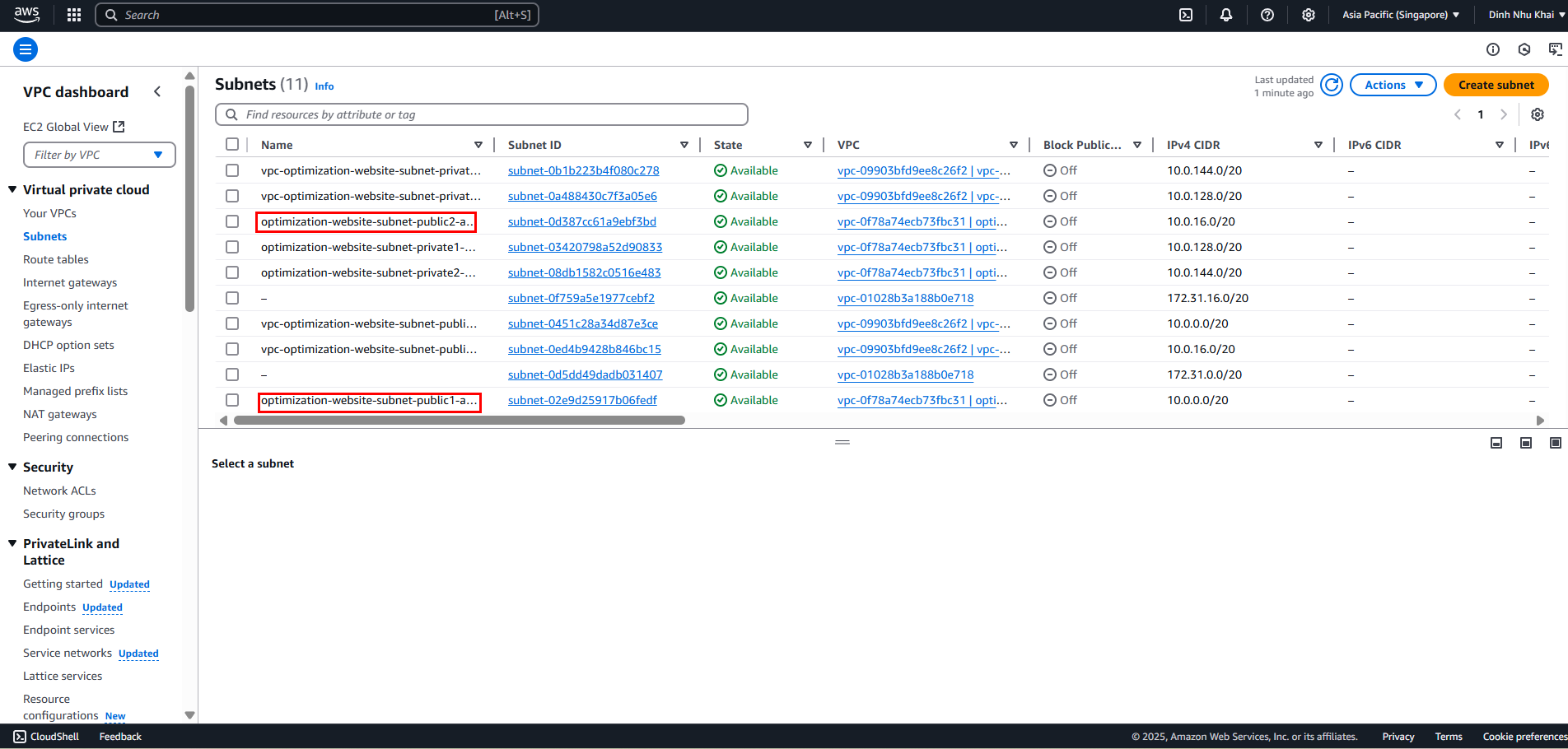This screenshot has width=1568, height=749.
Task: Sort by the IPv4 CIDR column
Action: (x=1318, y=145)
